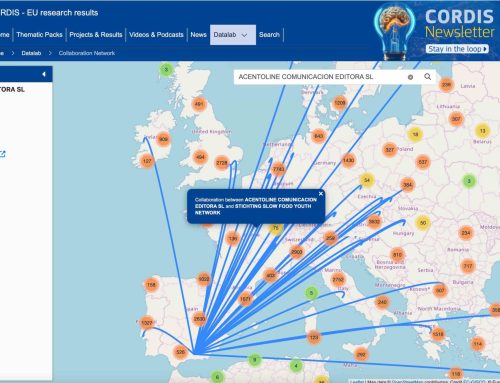Click the 292 cluster over Sicily
This screenshot has height=383, width=500.
click(x=361, y=354)
